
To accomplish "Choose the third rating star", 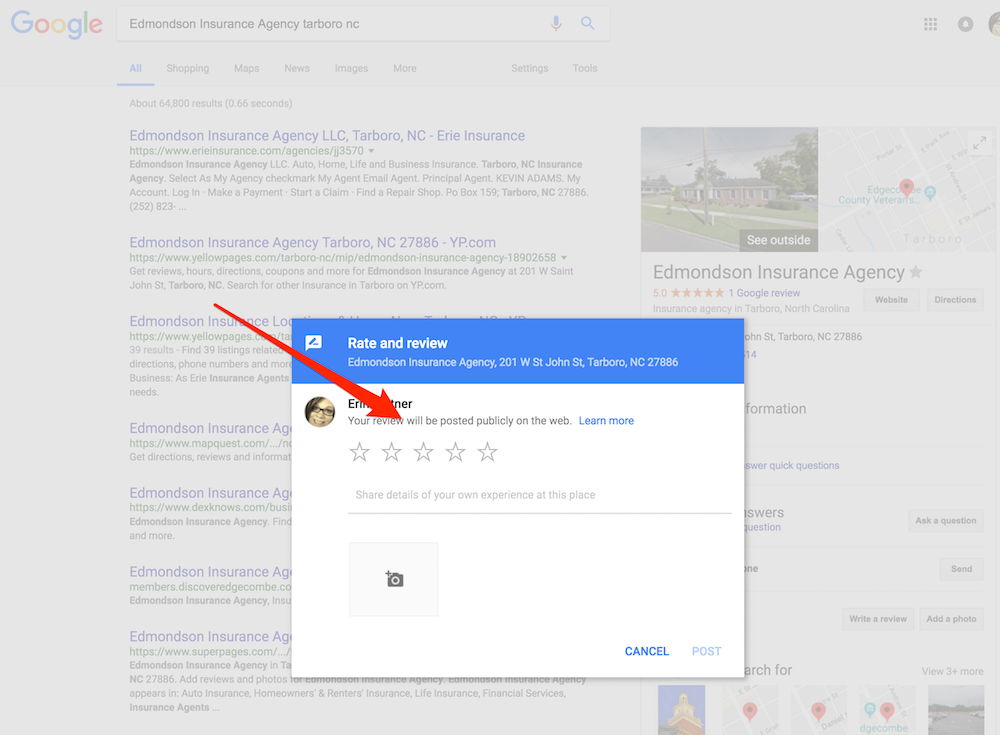I will 423,452.
